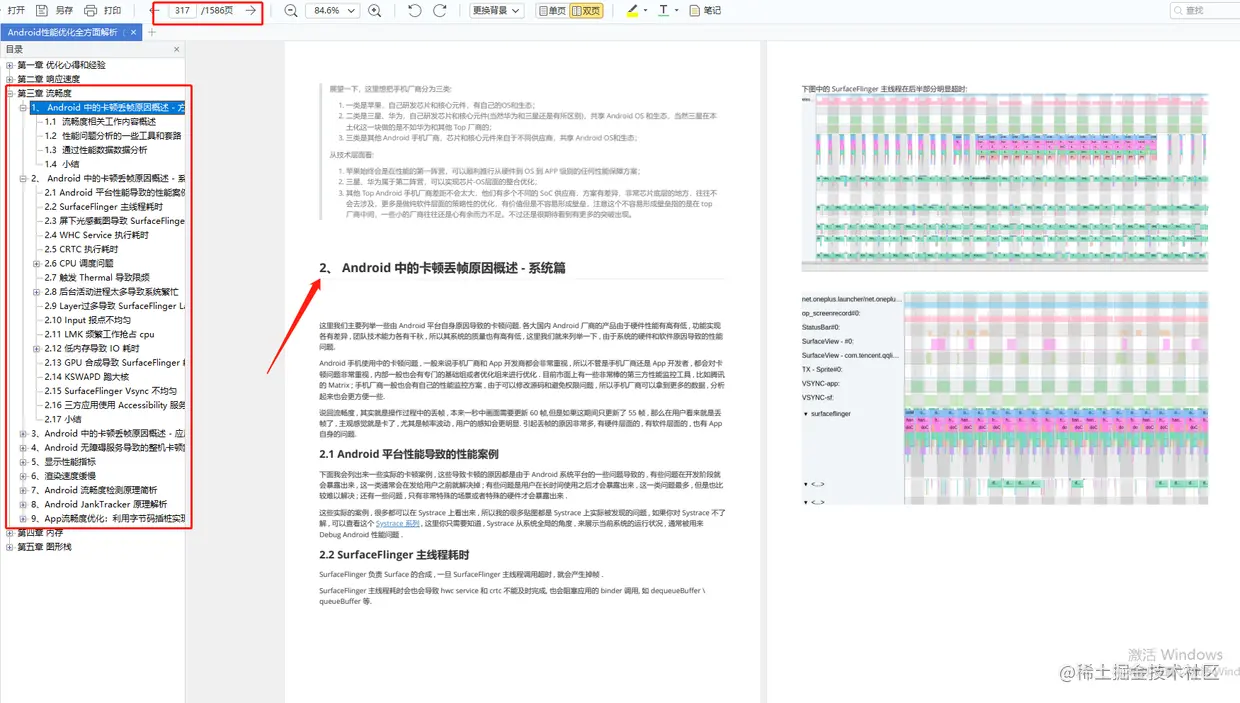Select 2.15 SurfaceFlinger Vsync 不均匀
The image size is (1240, 703).
pos(111,391)
